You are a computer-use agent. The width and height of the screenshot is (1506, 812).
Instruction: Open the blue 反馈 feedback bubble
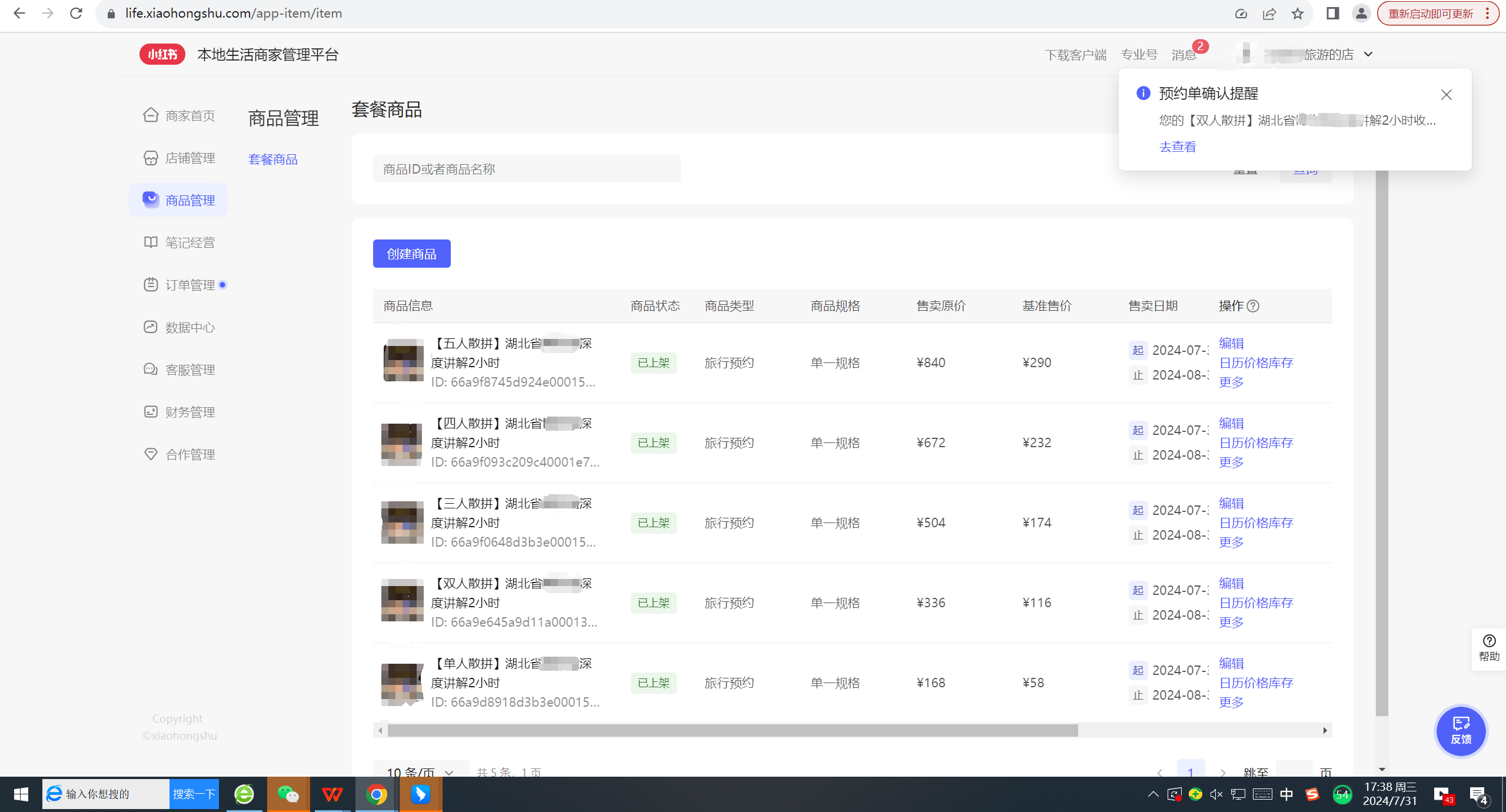point(1461,731)
